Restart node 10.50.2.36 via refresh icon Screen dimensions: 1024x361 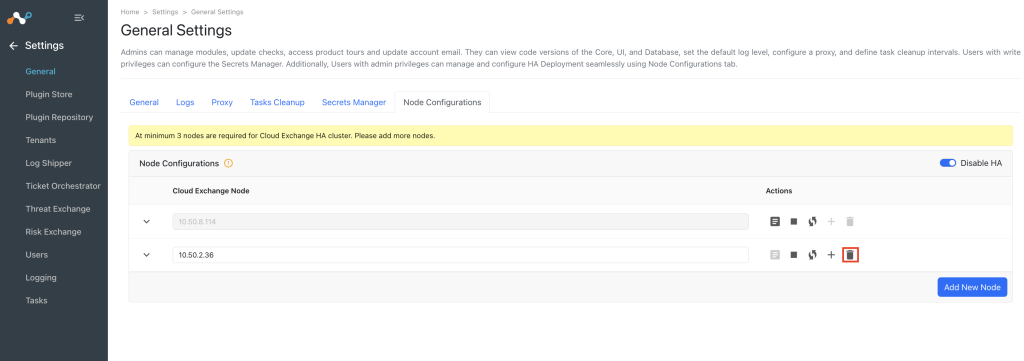coord(812,255)
